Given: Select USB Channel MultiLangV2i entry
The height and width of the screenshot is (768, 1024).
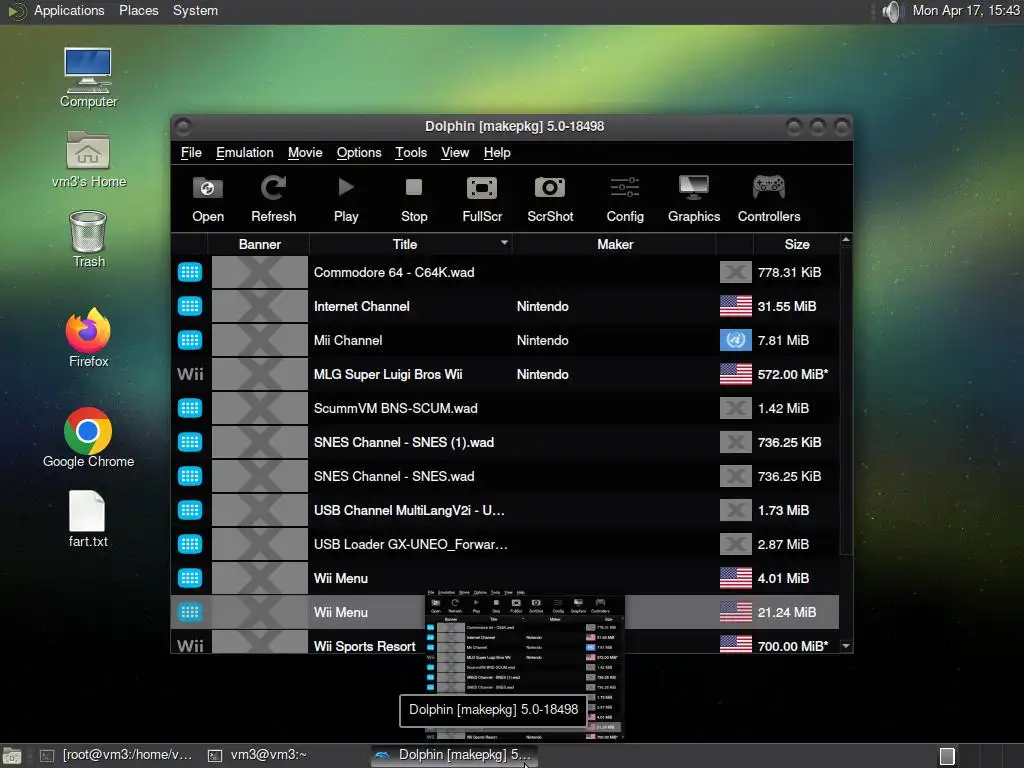Looking at the screenshot, I should coord(409,510).
